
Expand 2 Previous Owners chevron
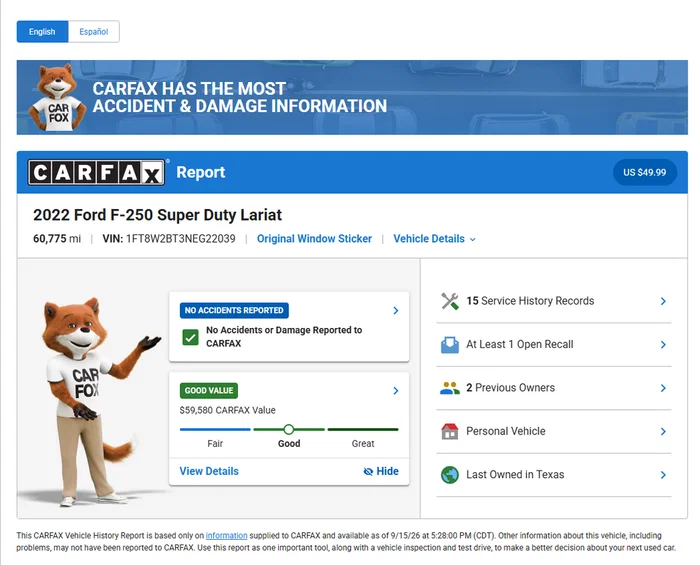663,388
